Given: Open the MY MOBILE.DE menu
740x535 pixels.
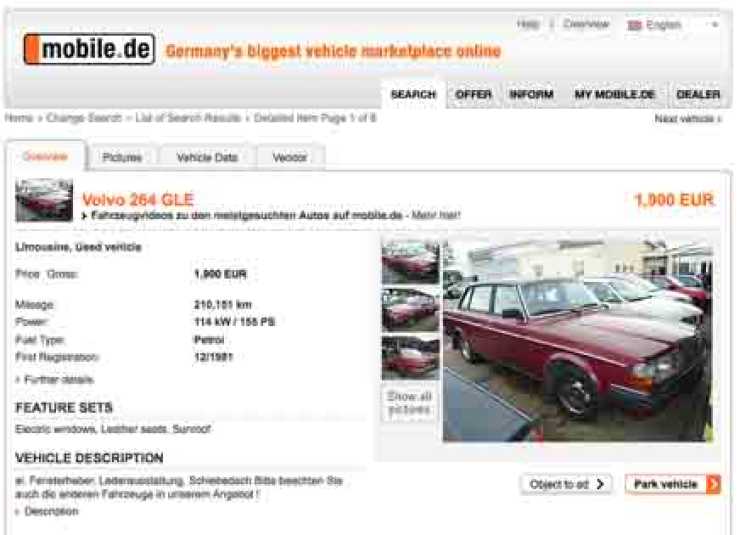Looking at the screenshot, I should click(614, 94).
